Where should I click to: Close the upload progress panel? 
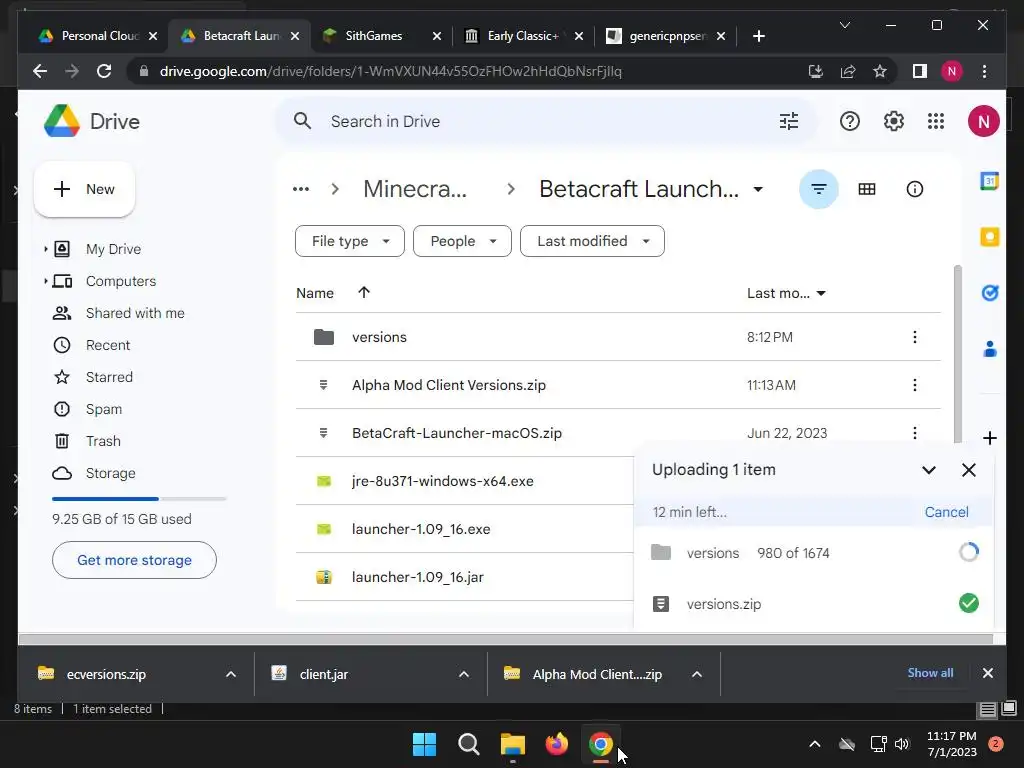(x=968, y=470)
